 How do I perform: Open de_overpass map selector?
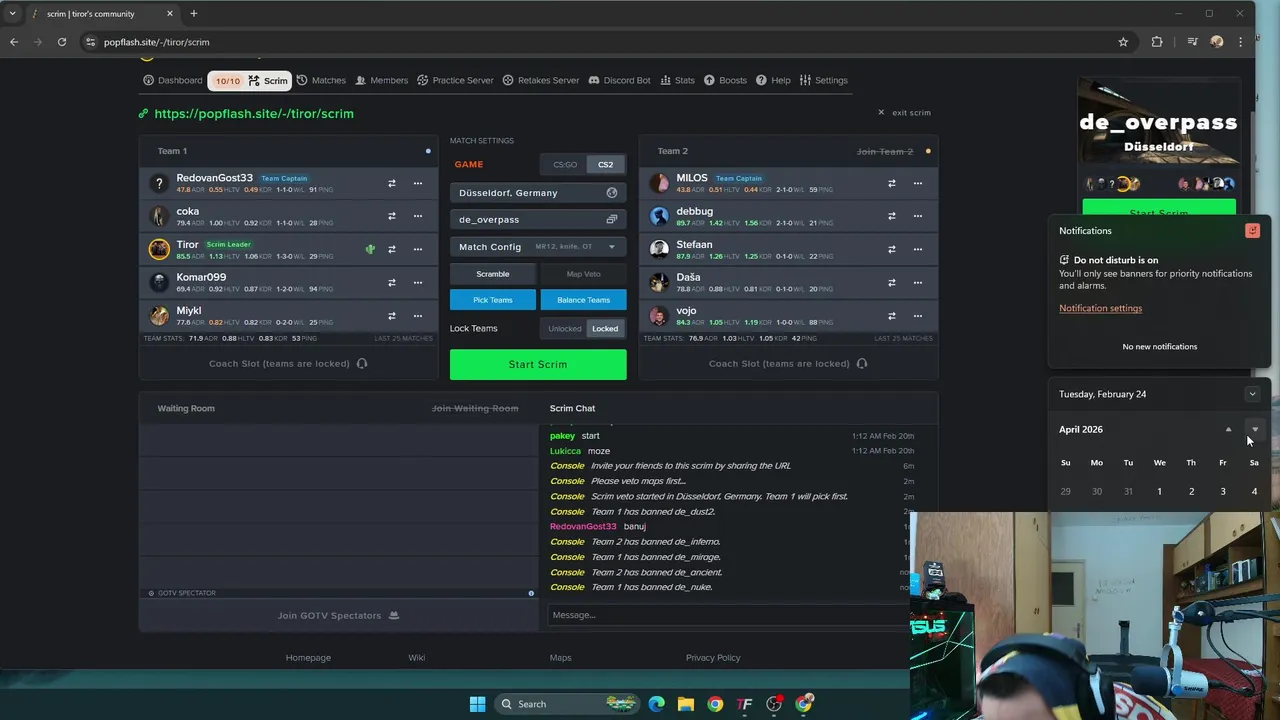point(538,219)
